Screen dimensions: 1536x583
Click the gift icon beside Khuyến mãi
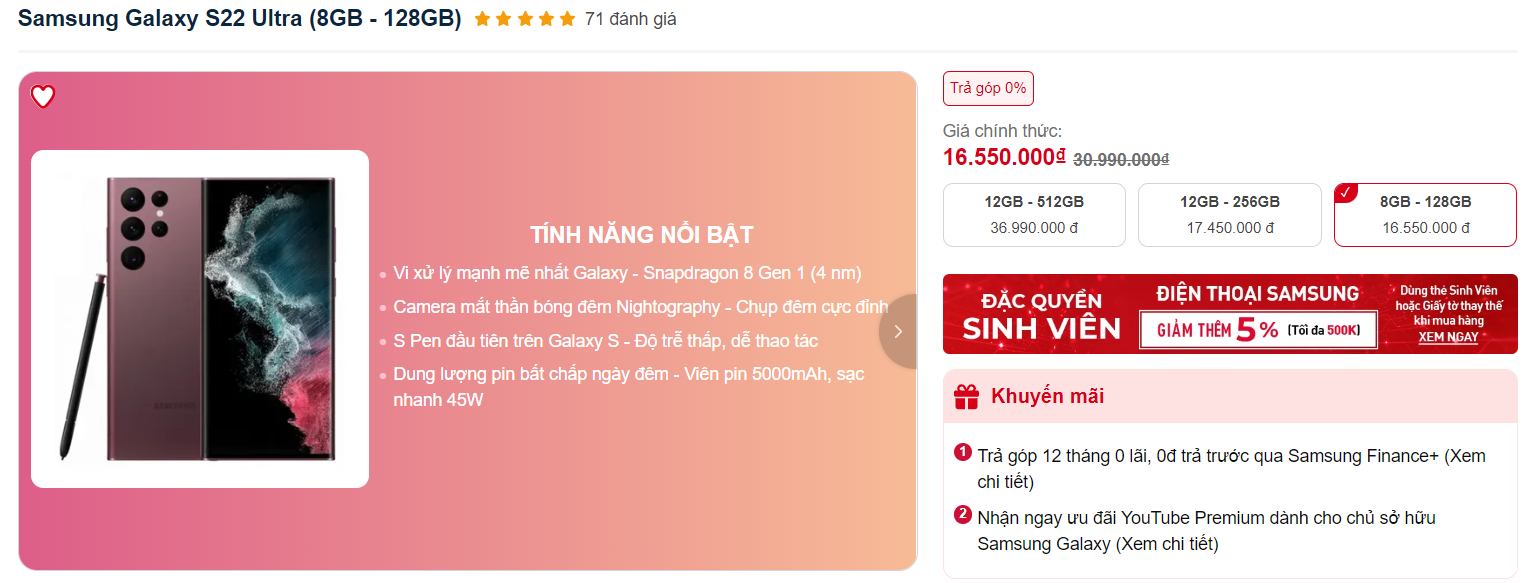(966, 397)
